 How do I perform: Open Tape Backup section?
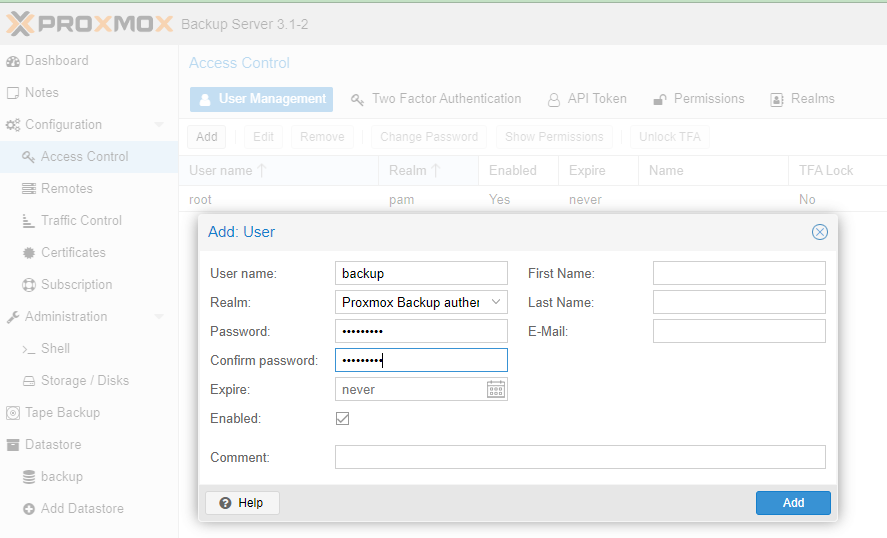62,412
